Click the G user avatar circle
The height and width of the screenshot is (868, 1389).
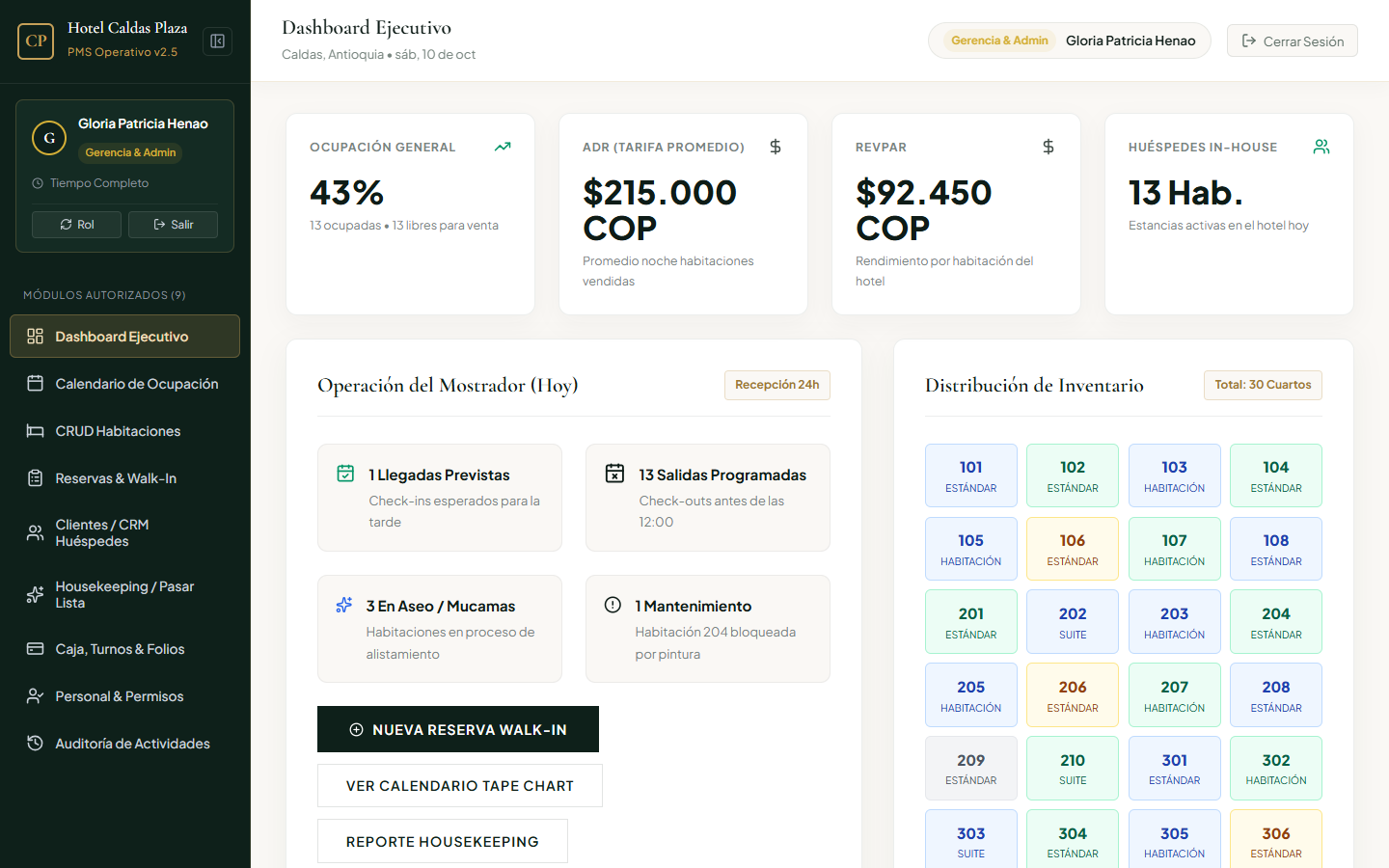point(49,138)
